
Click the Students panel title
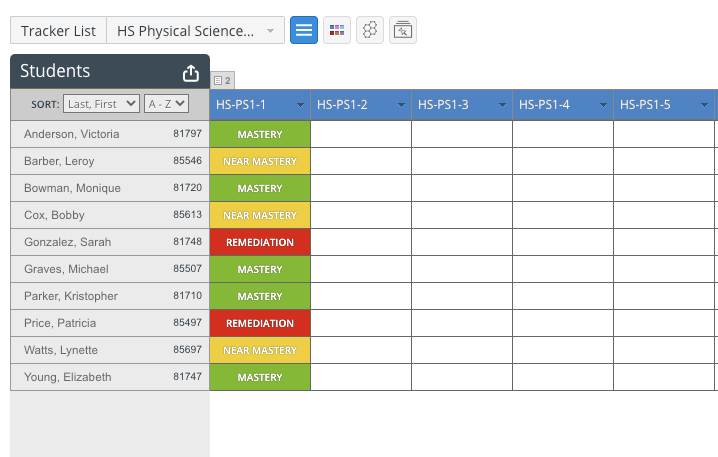55,71
